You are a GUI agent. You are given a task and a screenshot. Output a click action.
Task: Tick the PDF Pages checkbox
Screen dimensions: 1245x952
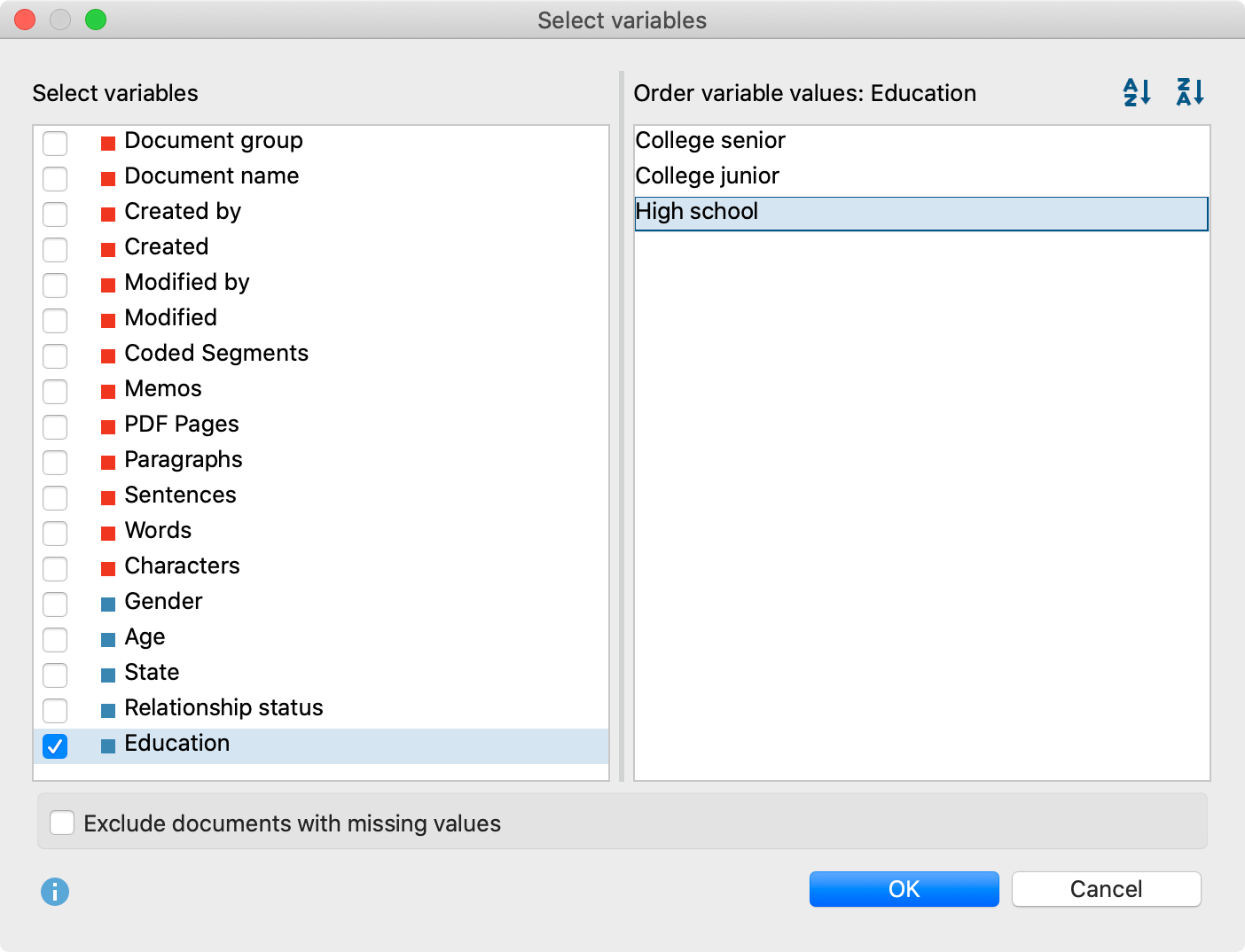click(x=55, y=426)
